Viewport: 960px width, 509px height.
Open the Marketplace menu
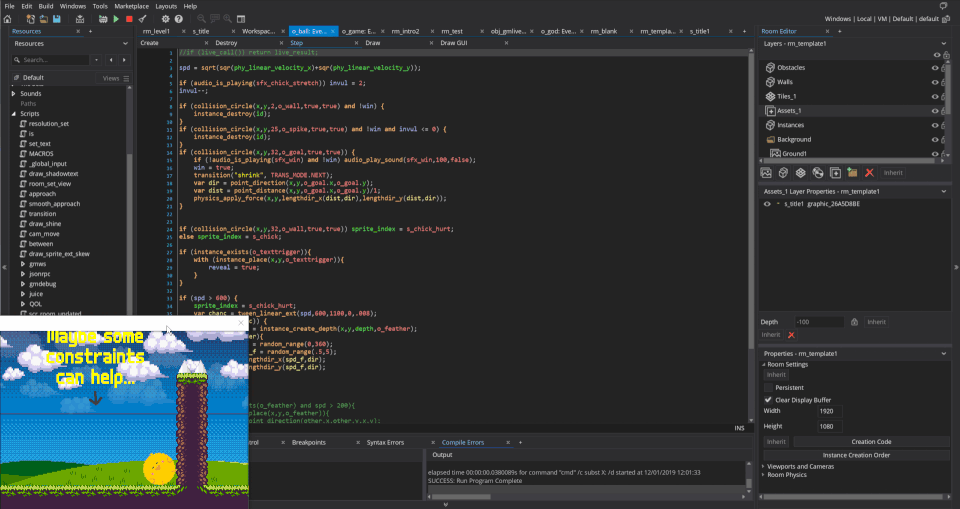coord(132,6)
